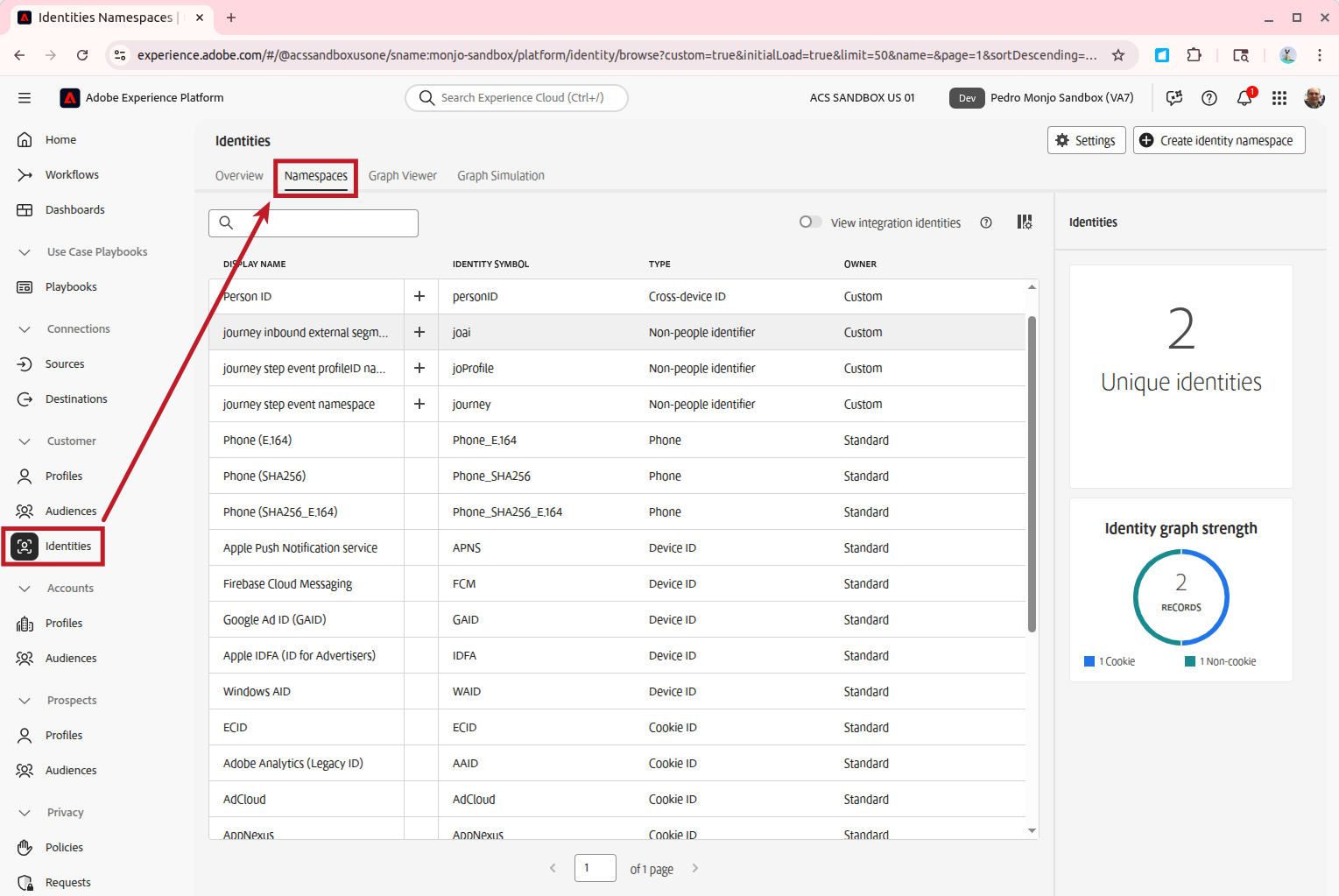Click the Adobe Experience Platform logo
Viewport: 1339px width, 896px height.
(70, 98)
